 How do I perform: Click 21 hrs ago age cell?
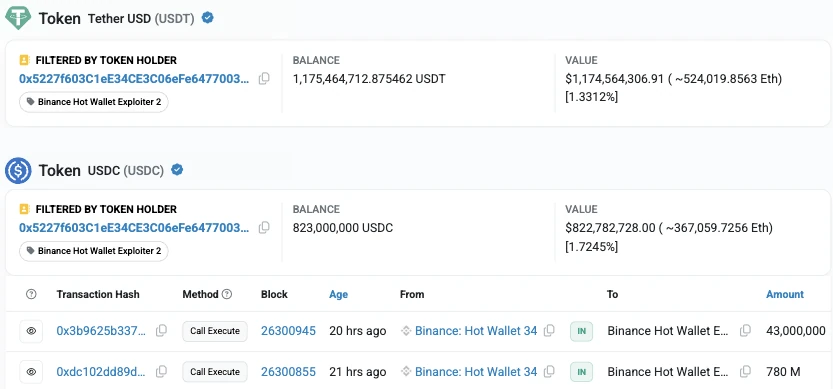click(x=358, y=371)
